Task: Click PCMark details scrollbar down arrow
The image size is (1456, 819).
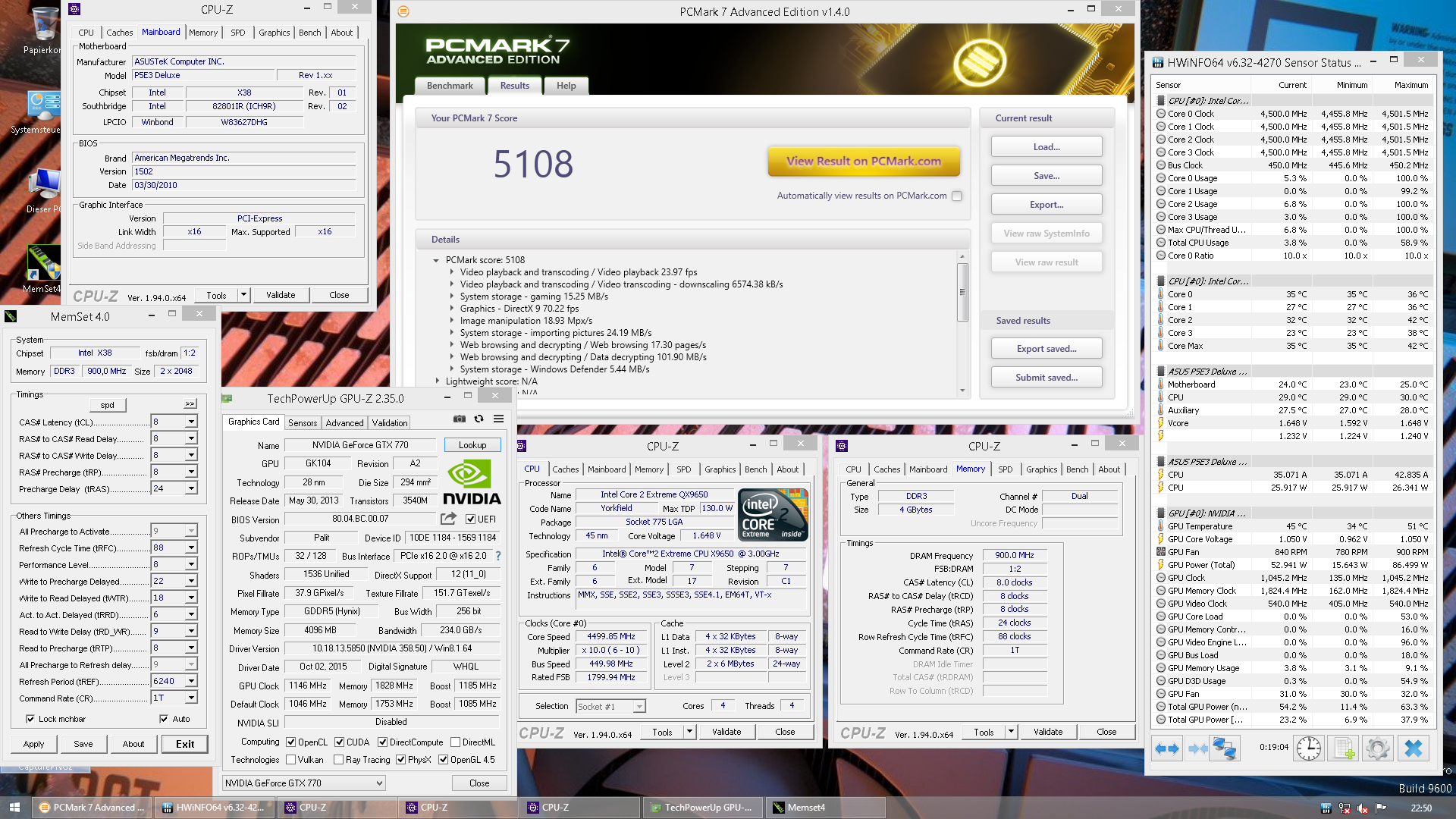Action: (962, 391)
